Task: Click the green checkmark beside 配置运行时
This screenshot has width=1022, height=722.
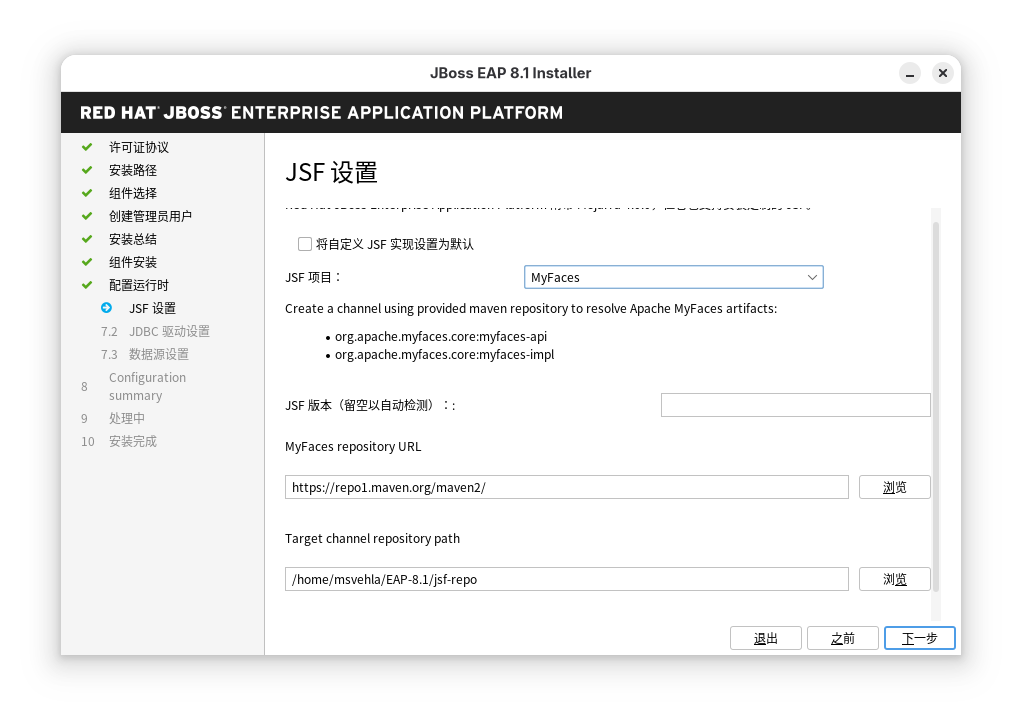Action: (87, 285)
